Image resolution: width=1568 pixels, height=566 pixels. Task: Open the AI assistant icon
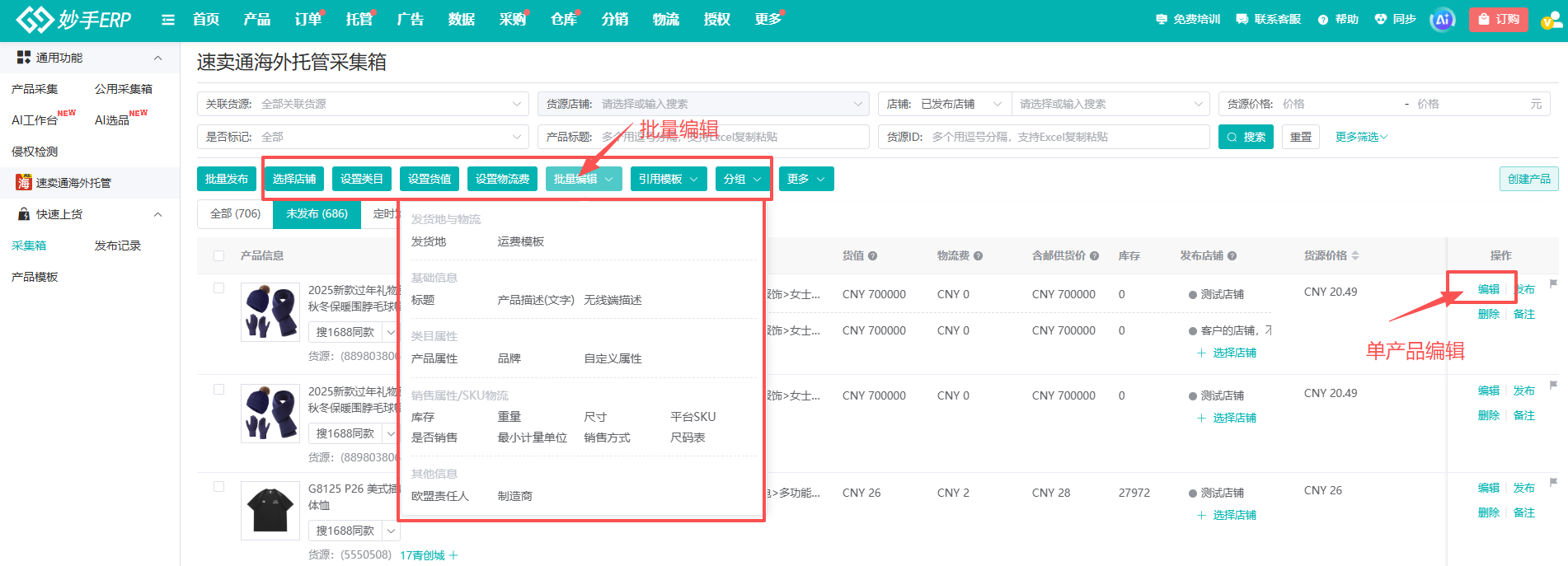(1442, 20)
